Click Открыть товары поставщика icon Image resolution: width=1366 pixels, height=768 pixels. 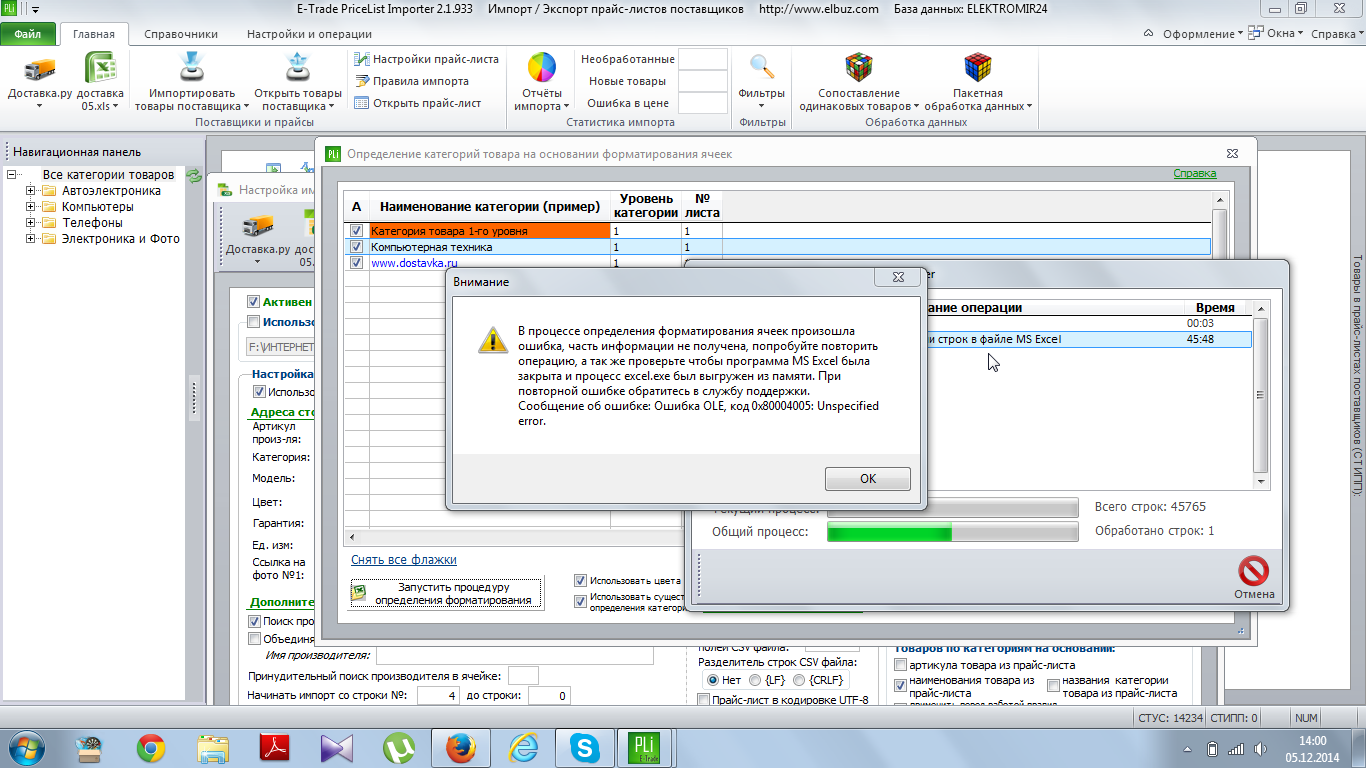click(297, 68)
